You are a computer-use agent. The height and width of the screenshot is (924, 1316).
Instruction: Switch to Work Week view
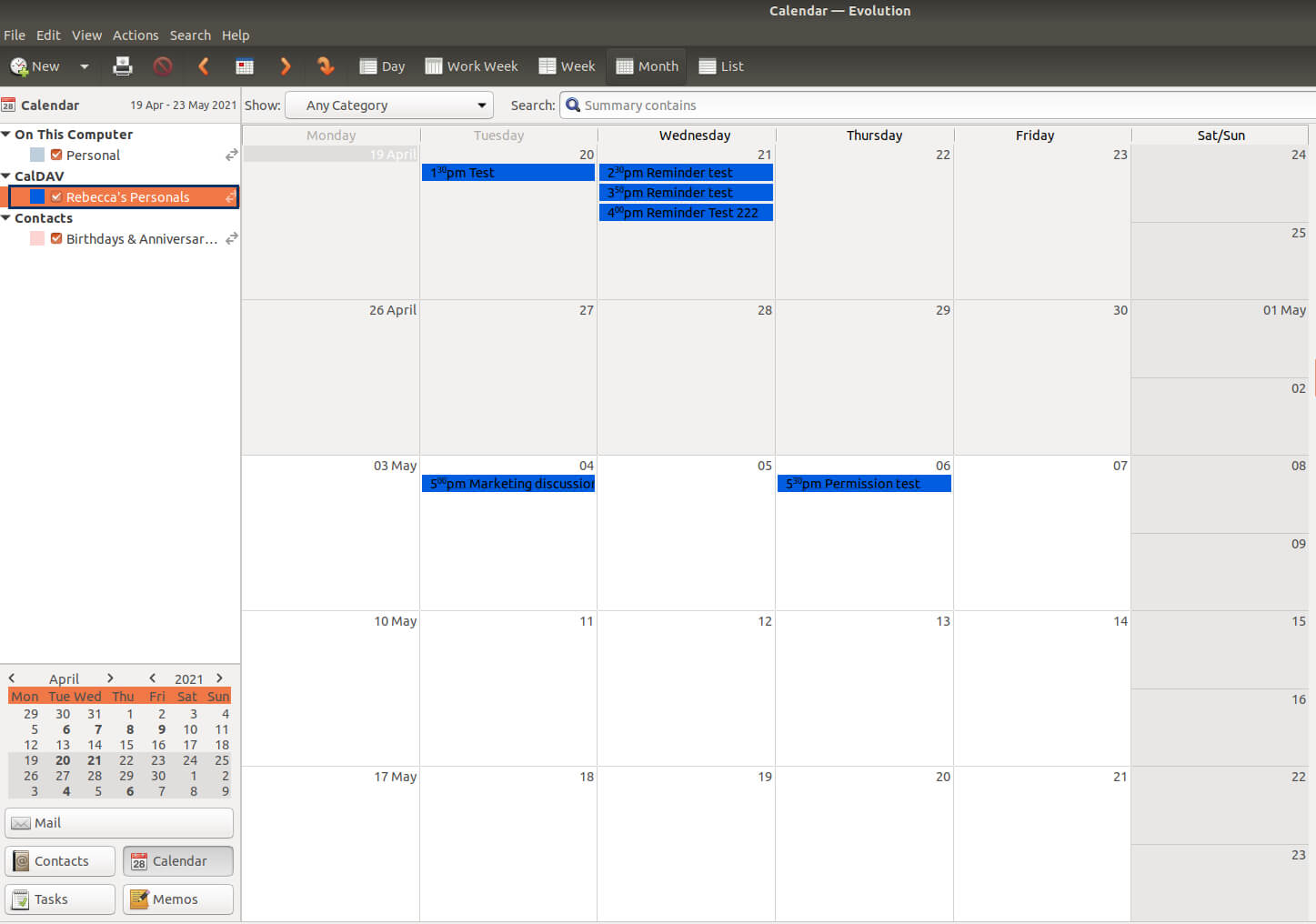point(470,65)
